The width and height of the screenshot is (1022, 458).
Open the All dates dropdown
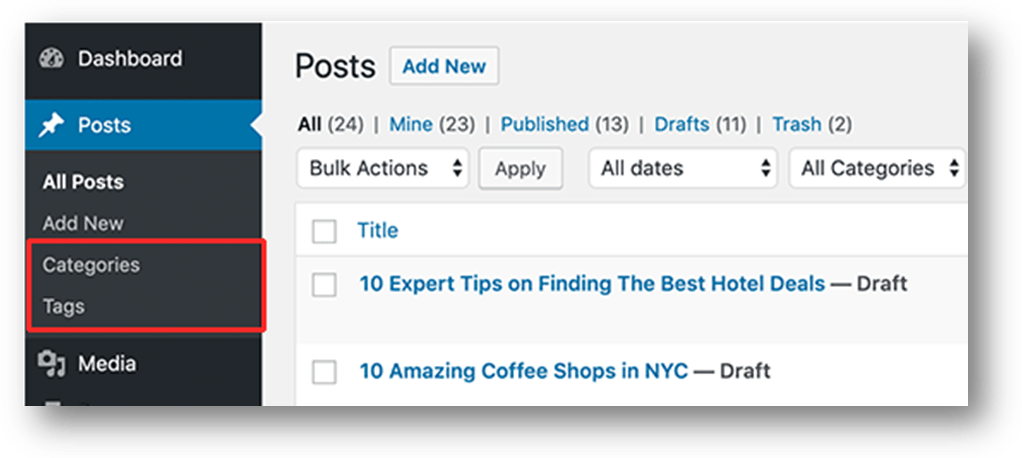682,168
